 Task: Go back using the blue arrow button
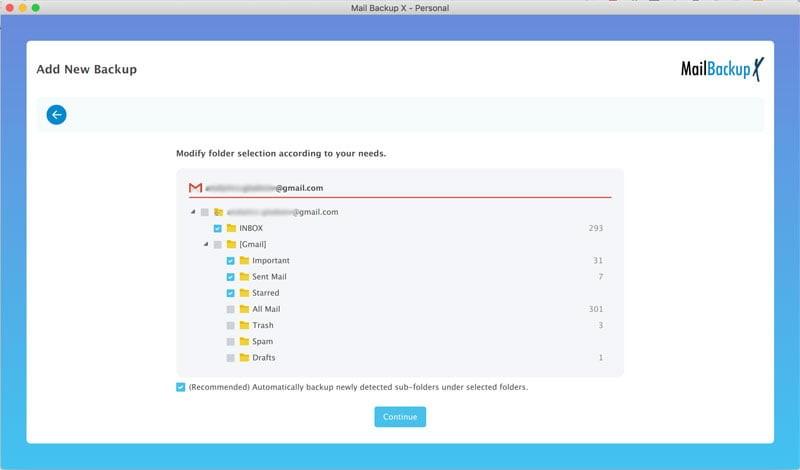click(x=57, y=115)
